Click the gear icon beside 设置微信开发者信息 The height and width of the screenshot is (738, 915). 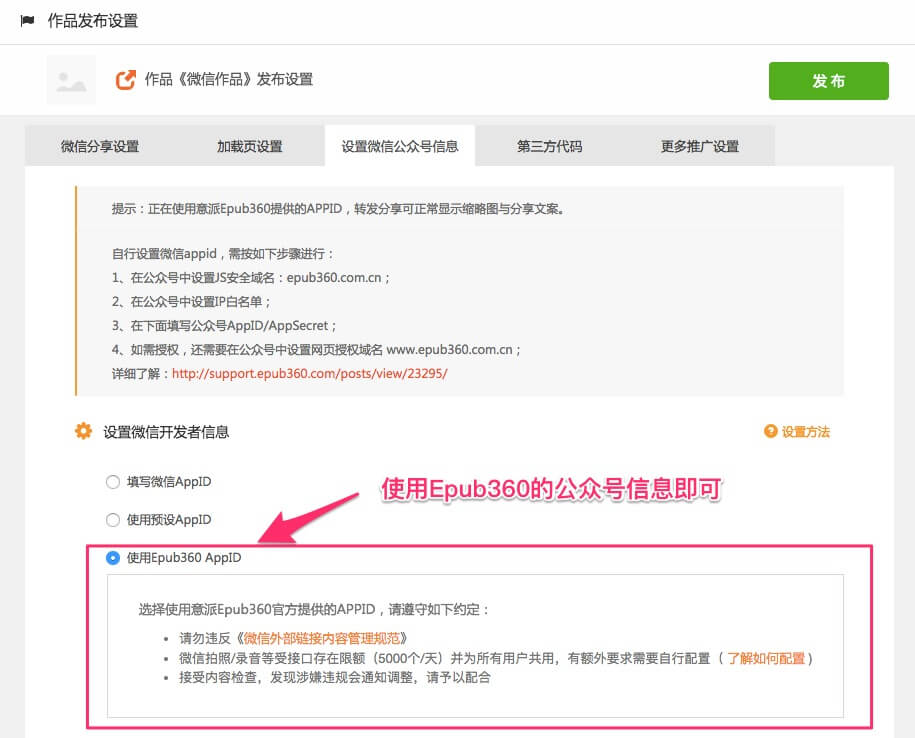coord(84,432)
